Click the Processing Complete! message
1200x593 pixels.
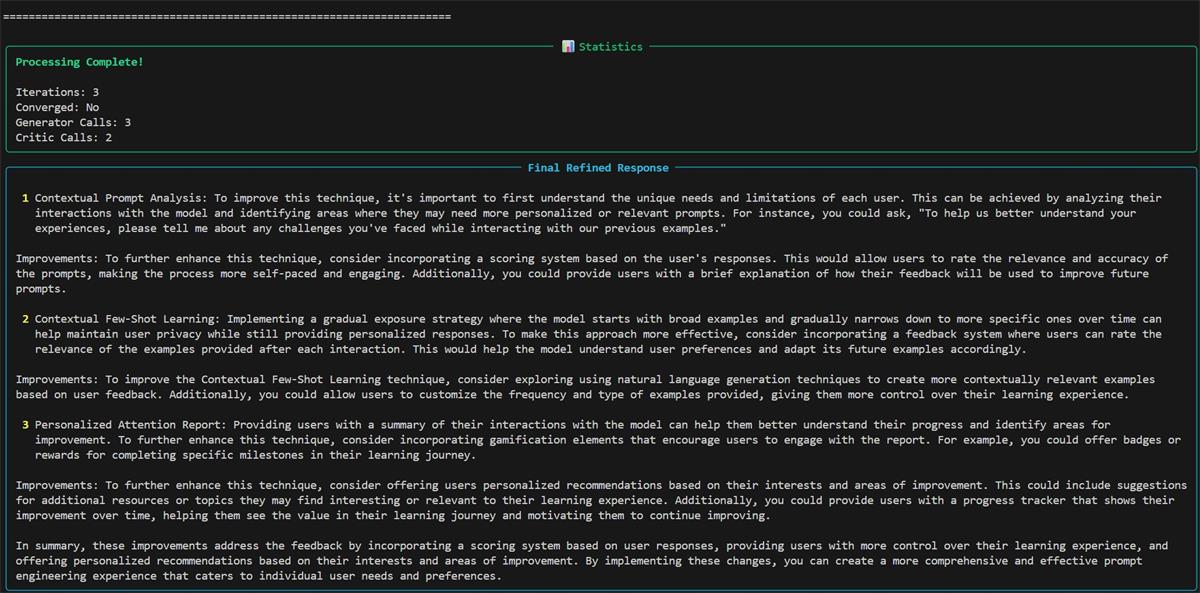(x=79, y=61)
